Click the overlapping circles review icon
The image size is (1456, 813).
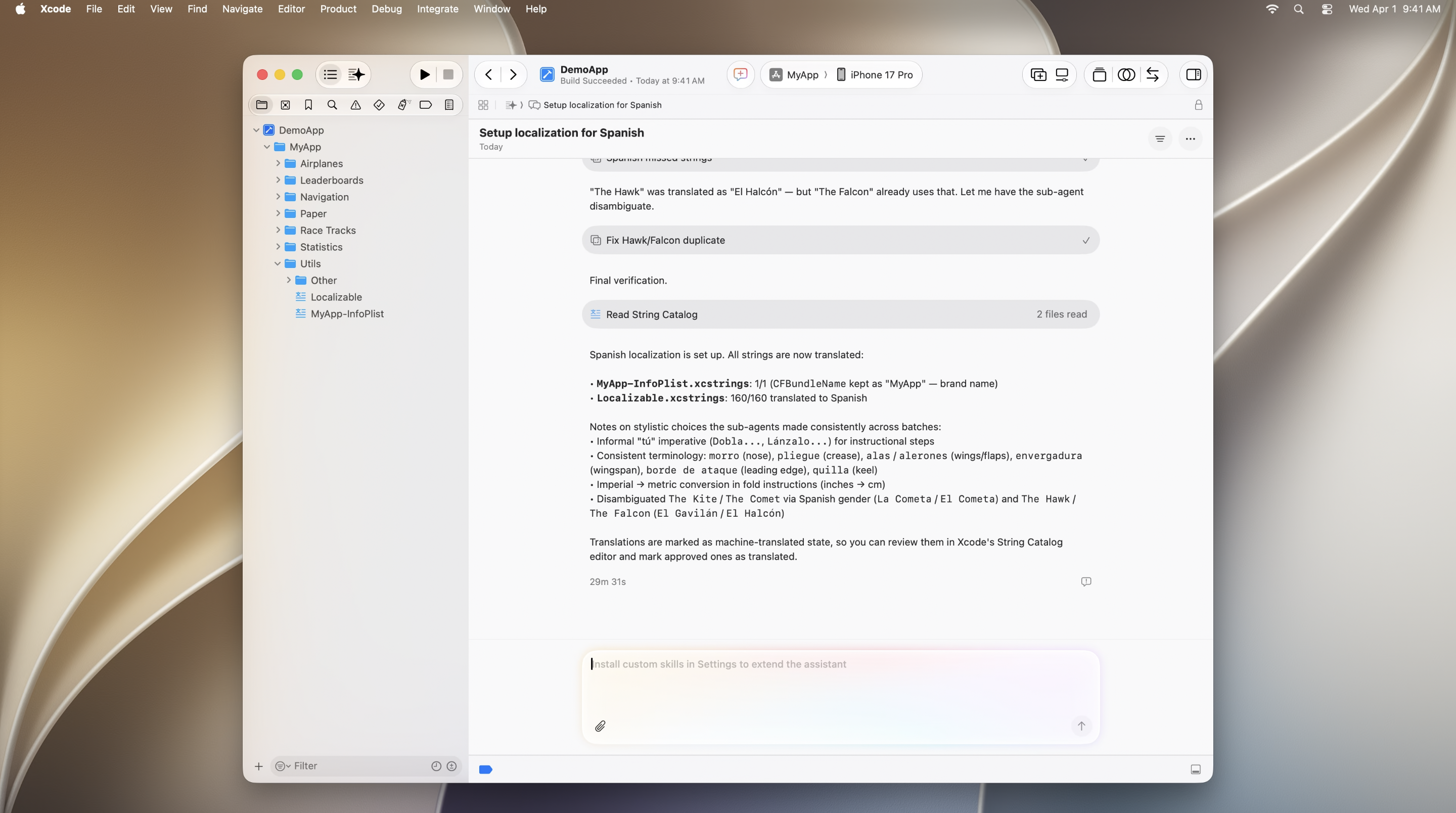click(1126, 75)
